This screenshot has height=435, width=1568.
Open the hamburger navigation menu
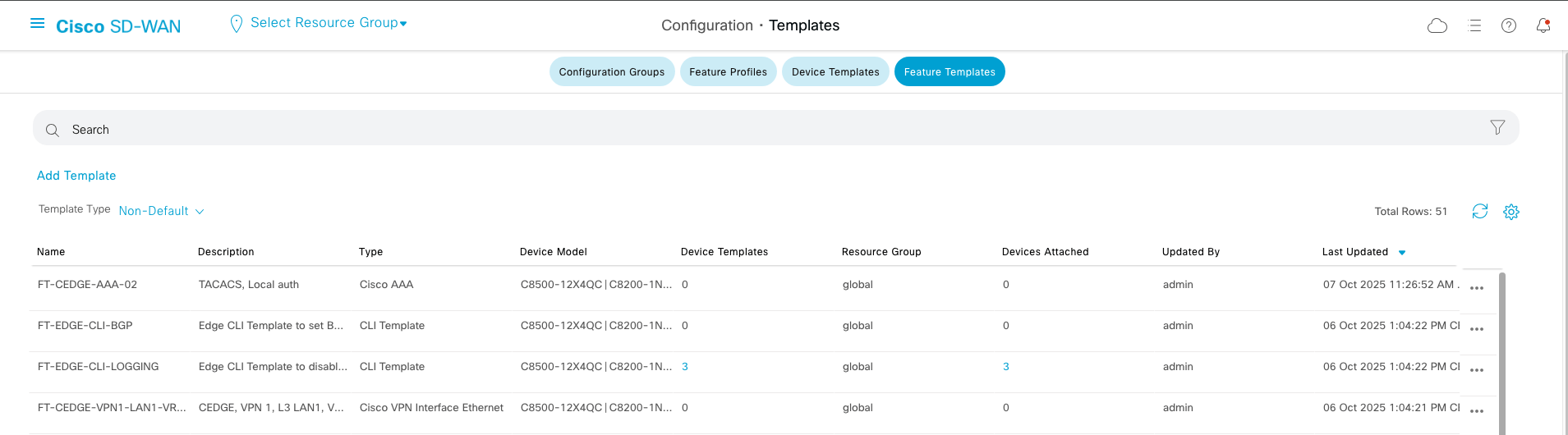(37, 24)
